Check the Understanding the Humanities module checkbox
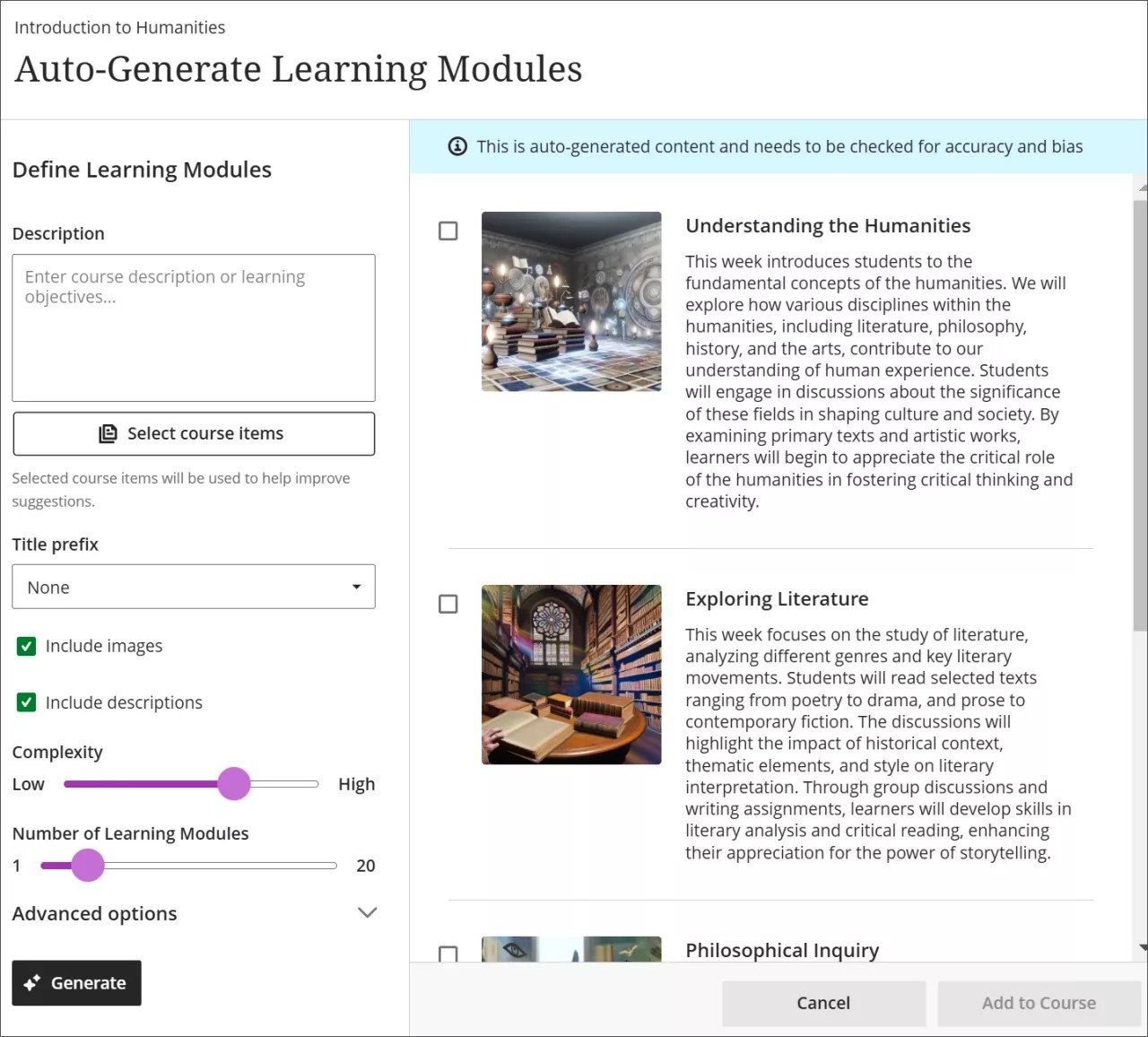 (x=448, y=231)
